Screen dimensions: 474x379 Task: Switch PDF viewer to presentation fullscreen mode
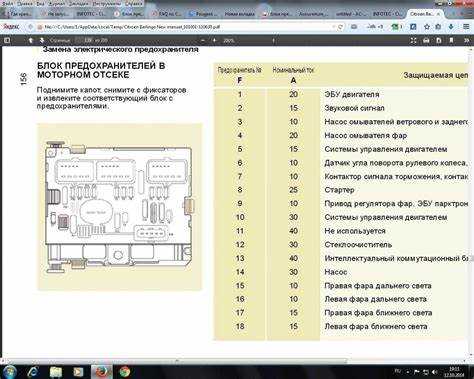(413, 40)
